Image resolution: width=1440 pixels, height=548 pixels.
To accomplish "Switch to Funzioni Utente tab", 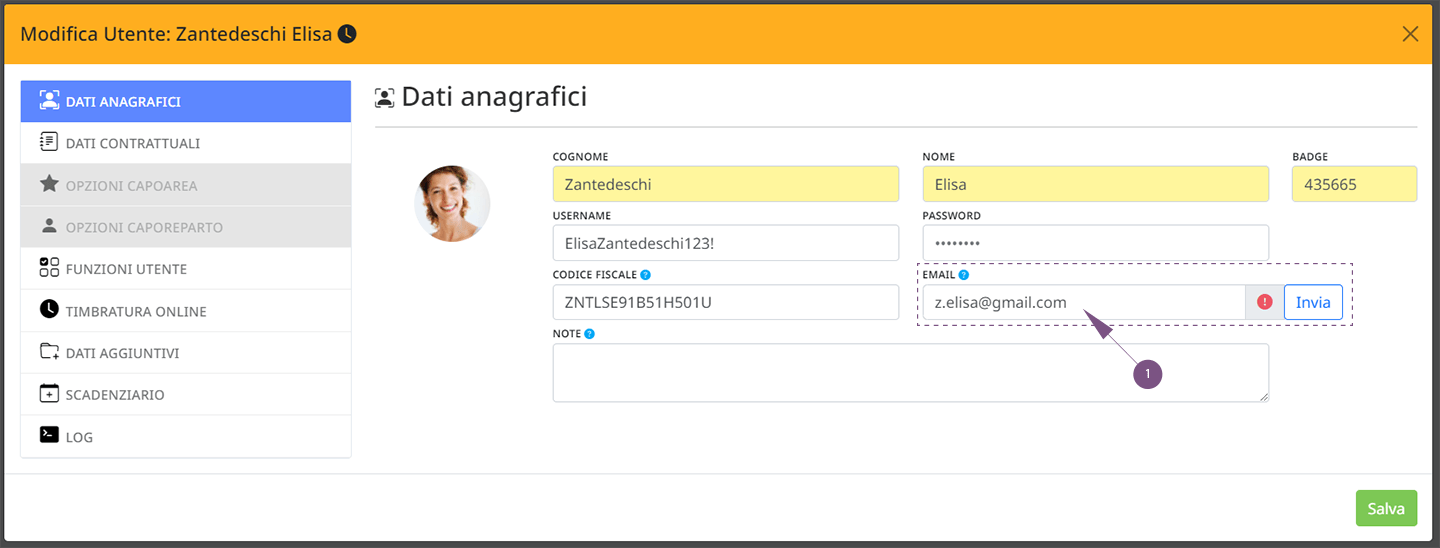I will tap(186, 269).
